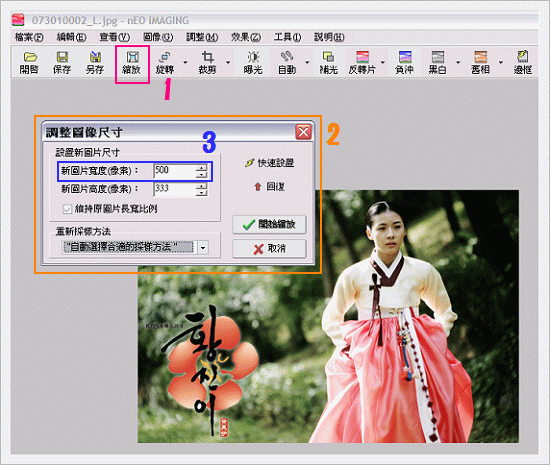Open the 檔案(F) File menu
The image size is (550, 465).
point(29,37)
